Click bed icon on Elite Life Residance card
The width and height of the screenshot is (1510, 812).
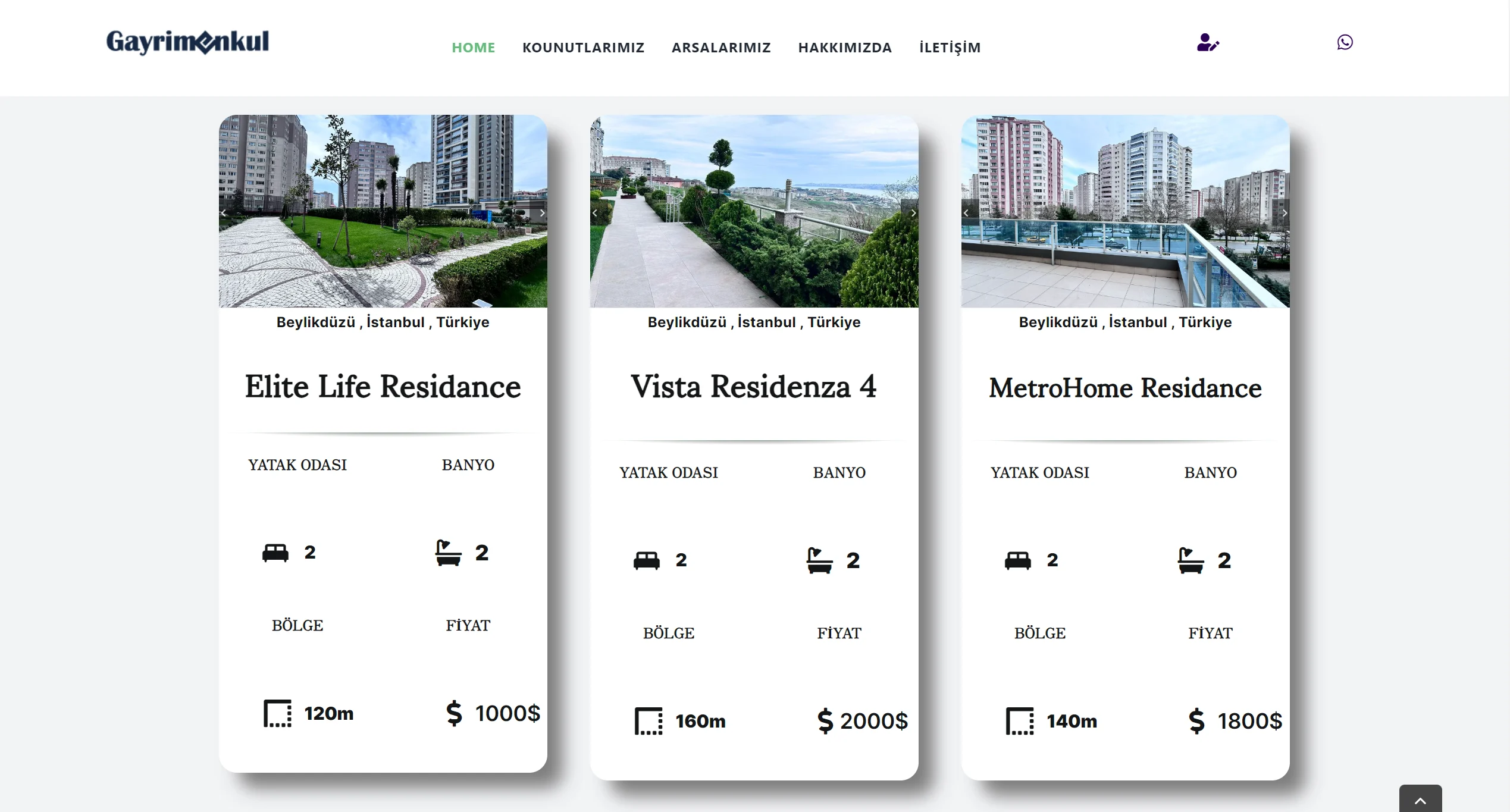(275, 553)
